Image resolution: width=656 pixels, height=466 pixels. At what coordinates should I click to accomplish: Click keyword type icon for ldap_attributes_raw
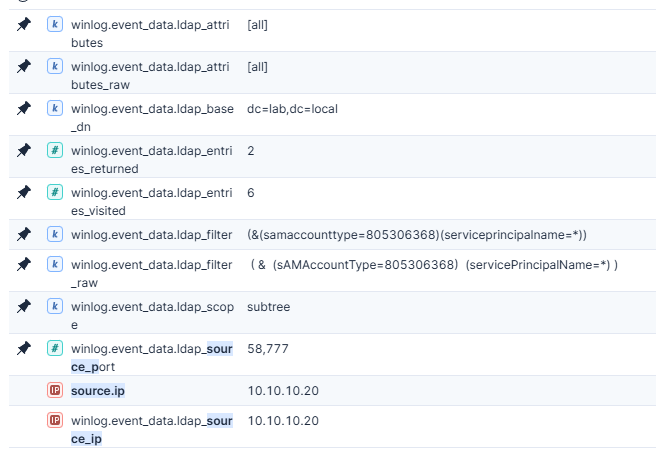click(55, 66)
